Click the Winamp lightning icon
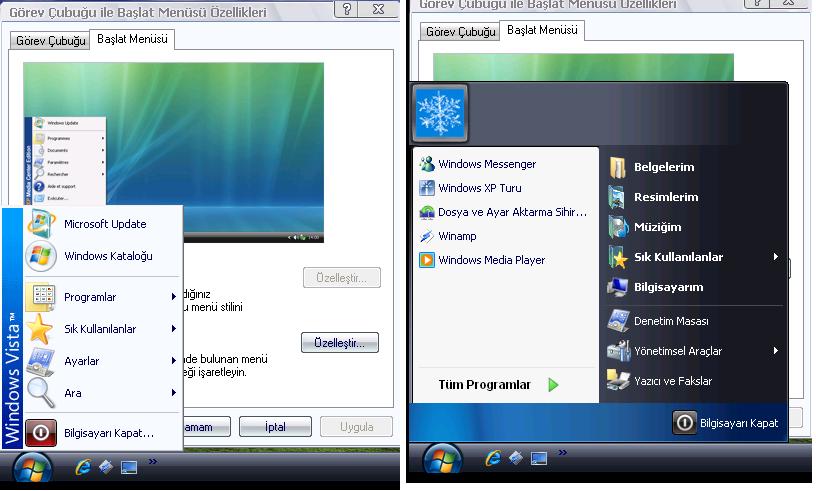 pyautogui.click(x=427, y=236)
